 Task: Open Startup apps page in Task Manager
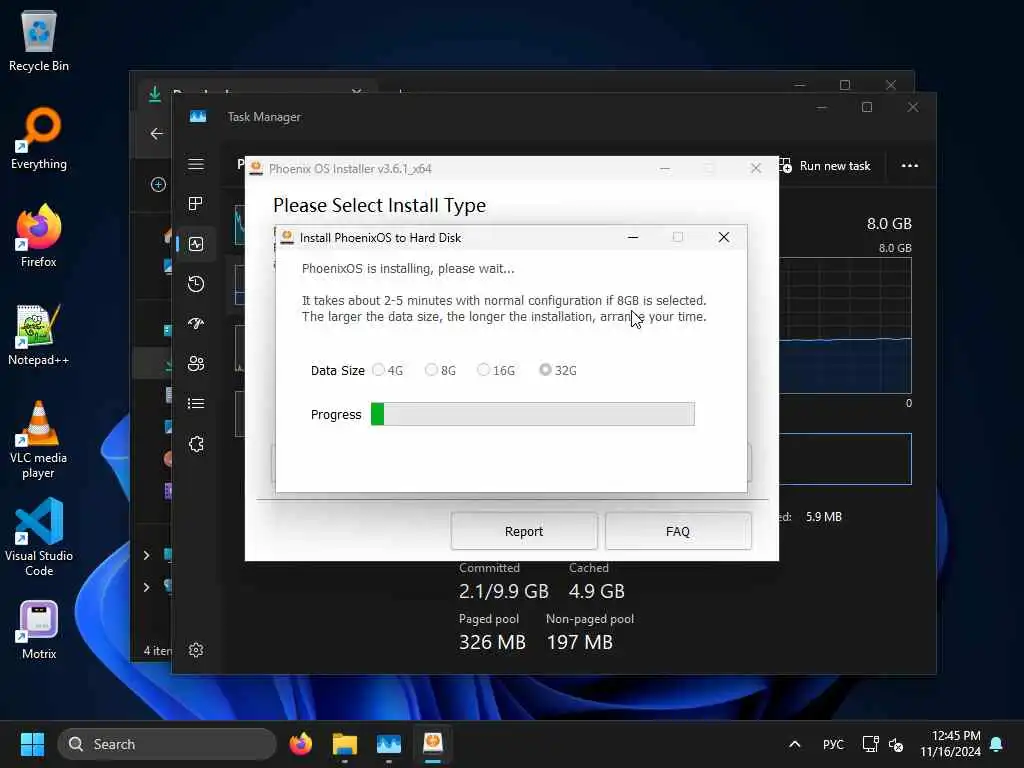click(196, 323)
